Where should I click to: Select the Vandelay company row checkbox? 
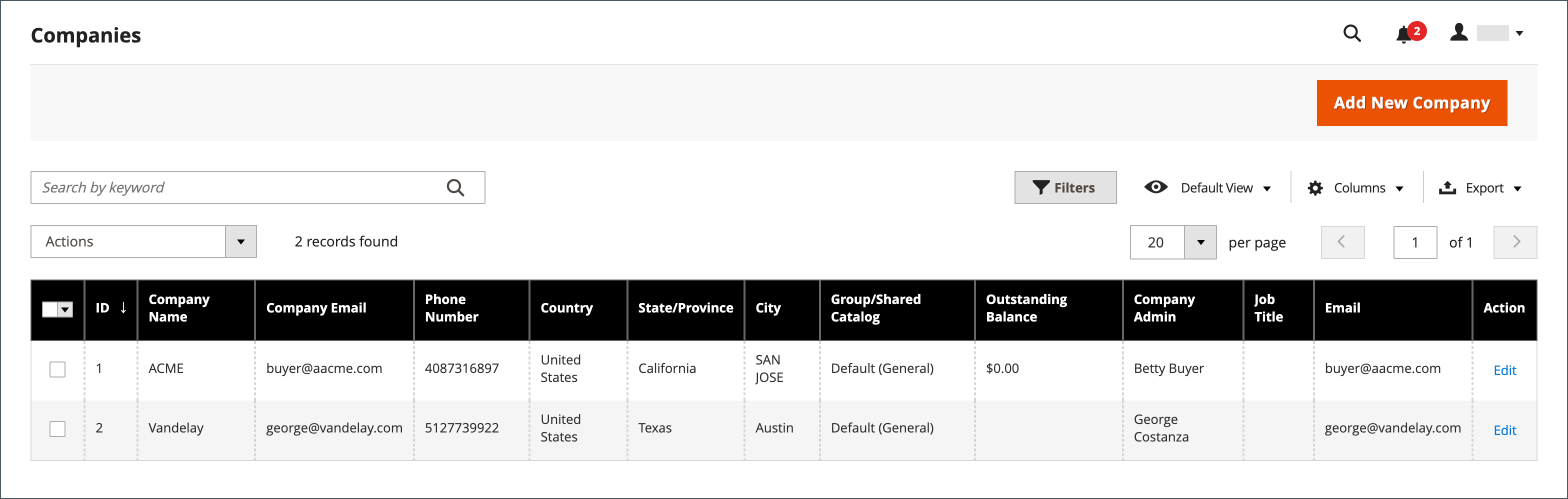click(x=58, y=429)
